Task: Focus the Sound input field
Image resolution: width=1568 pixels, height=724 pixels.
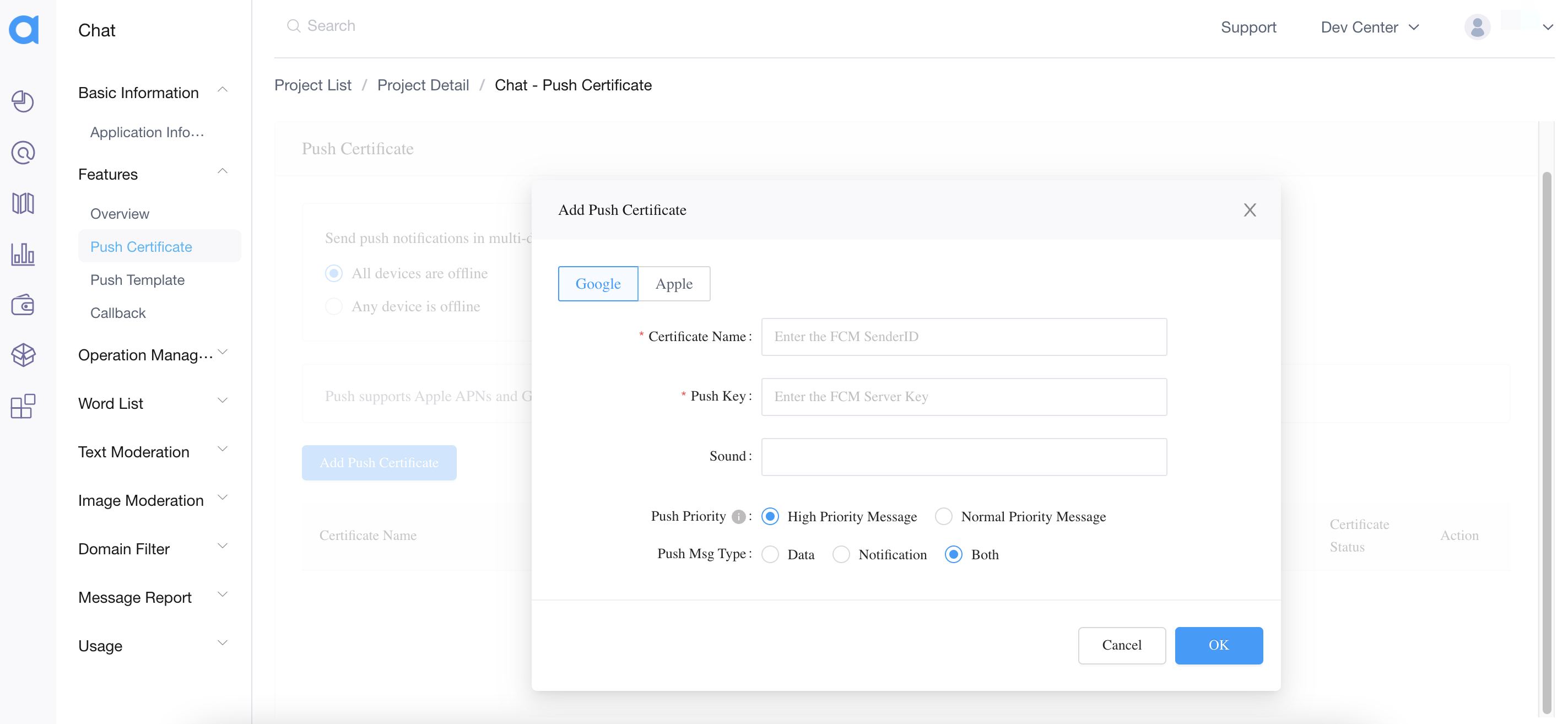Action: pos(964,457)
